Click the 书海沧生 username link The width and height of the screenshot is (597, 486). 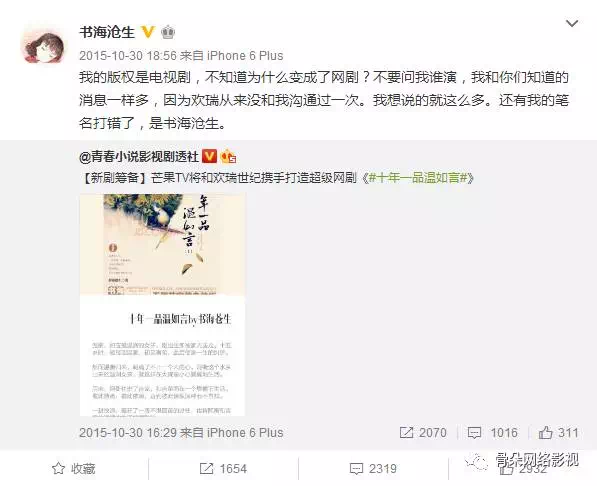(x=107, y=32)
